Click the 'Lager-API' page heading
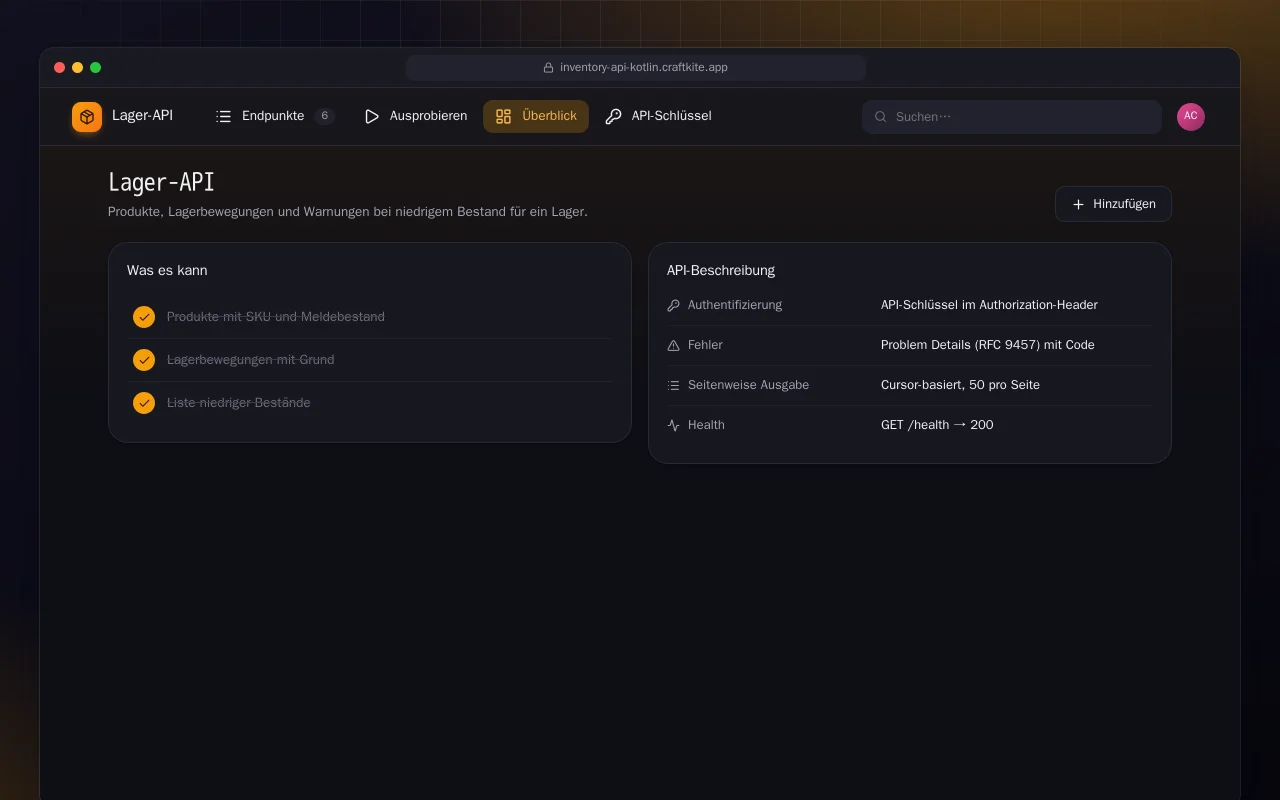 coord(161,183)
